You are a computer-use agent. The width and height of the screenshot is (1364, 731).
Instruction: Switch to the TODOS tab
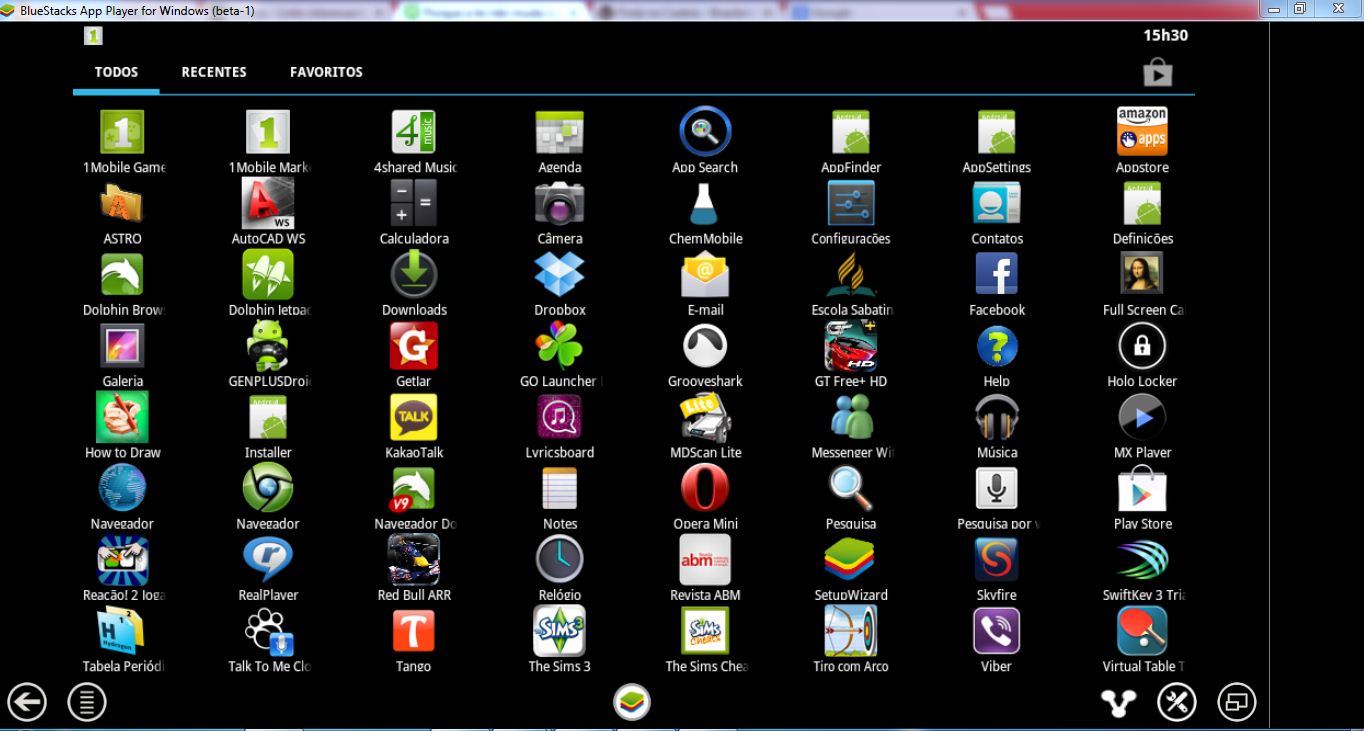(116, 72)
